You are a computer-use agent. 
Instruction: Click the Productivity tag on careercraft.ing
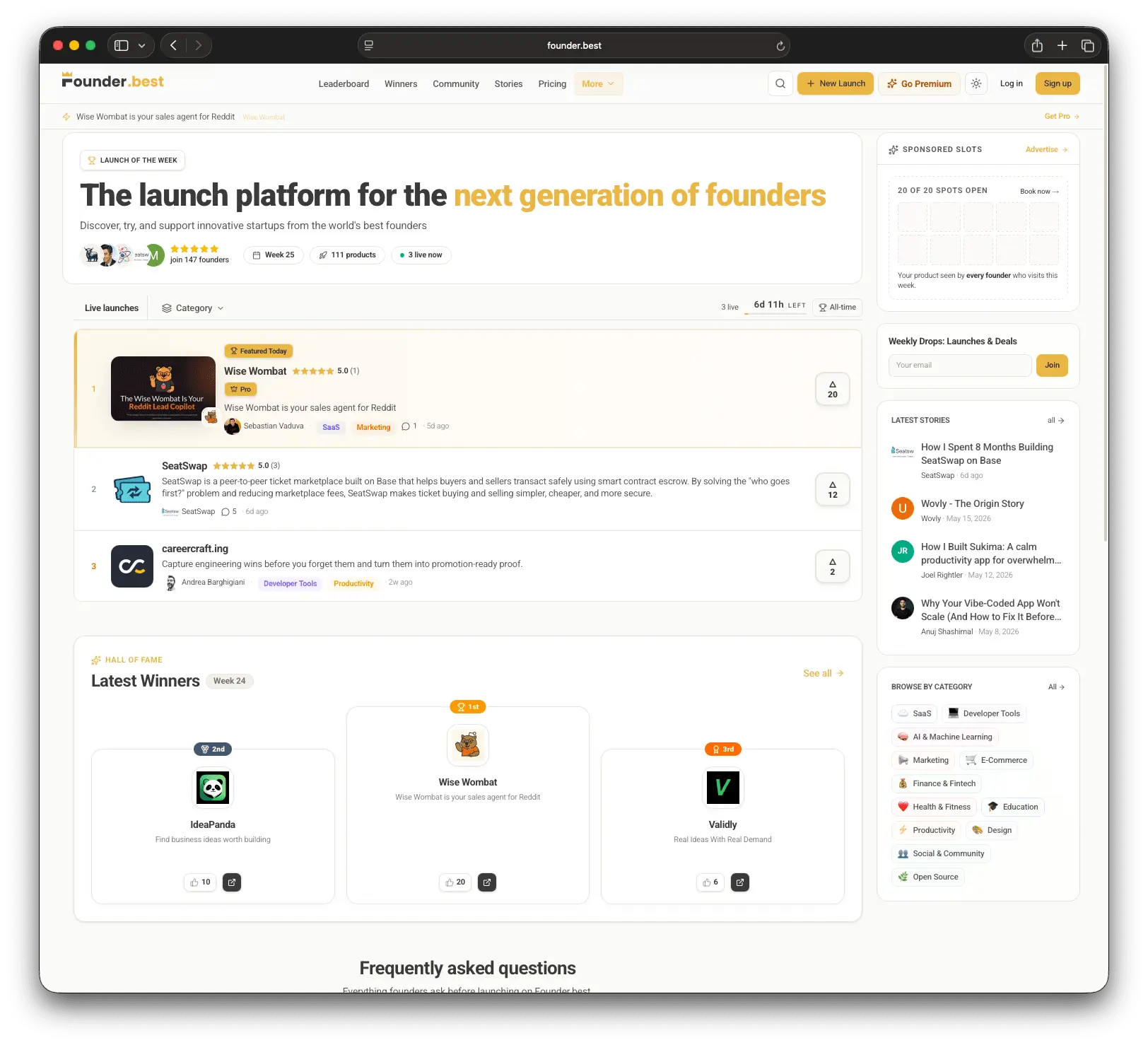(x=353, y=584)
